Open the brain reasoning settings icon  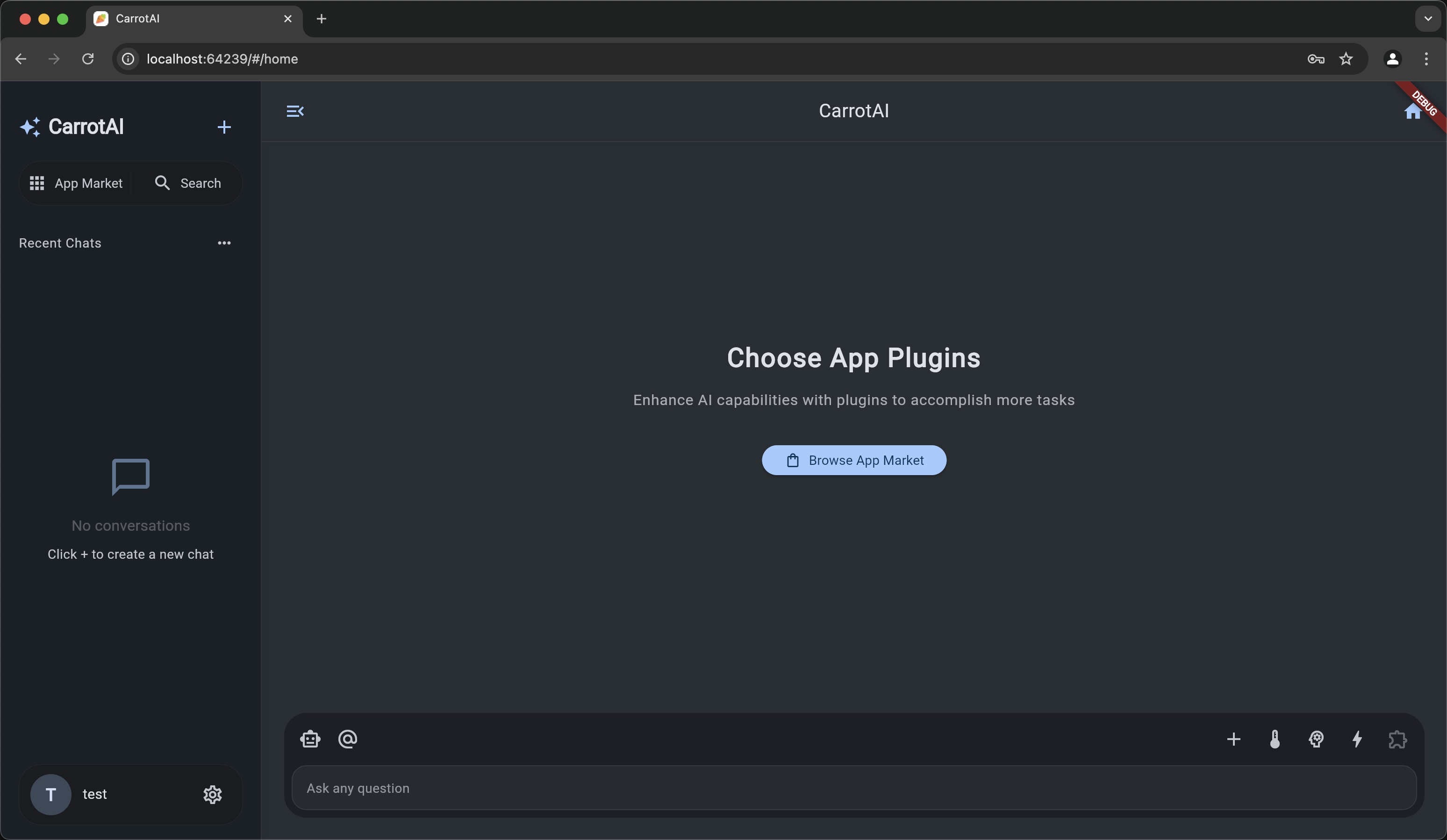(1316, 739)
